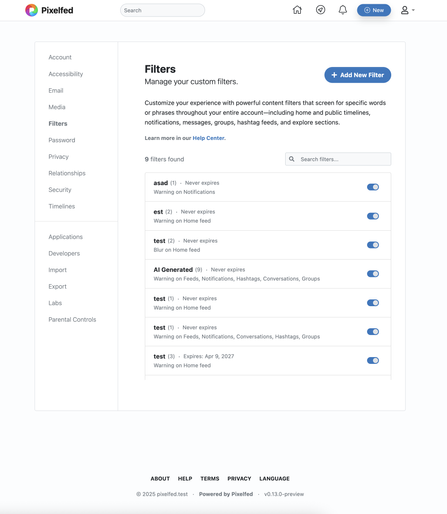Click the v0.13.0-preview version text

click(x=284, y=494)
